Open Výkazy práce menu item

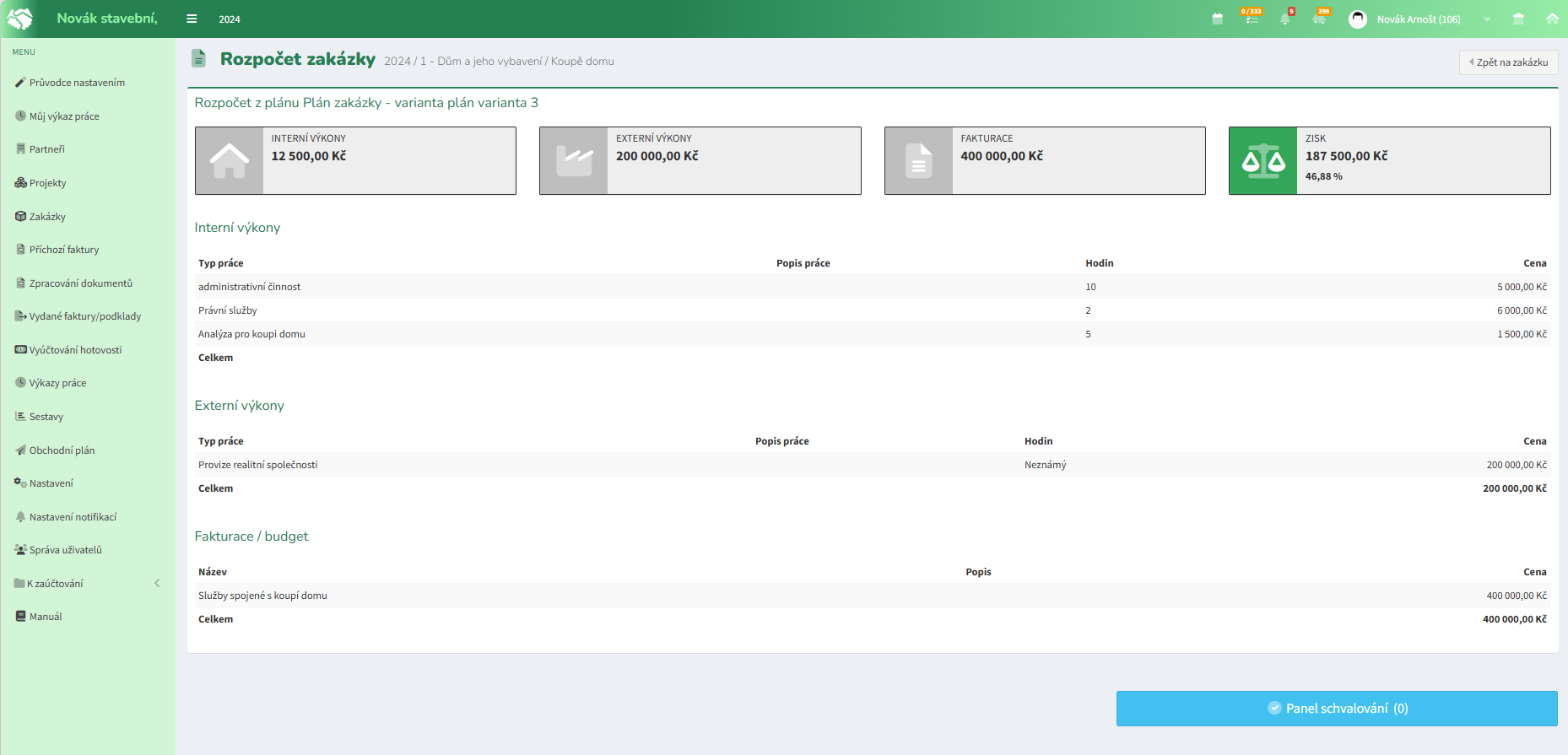point(57,383)
